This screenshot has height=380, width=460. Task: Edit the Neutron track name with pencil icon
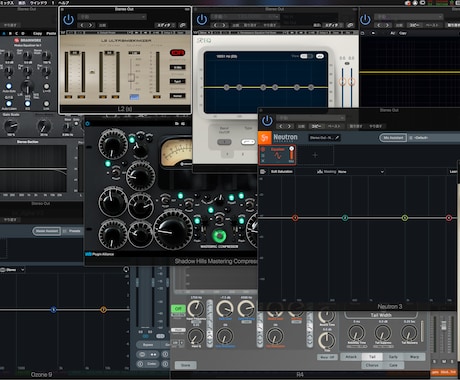337,137
